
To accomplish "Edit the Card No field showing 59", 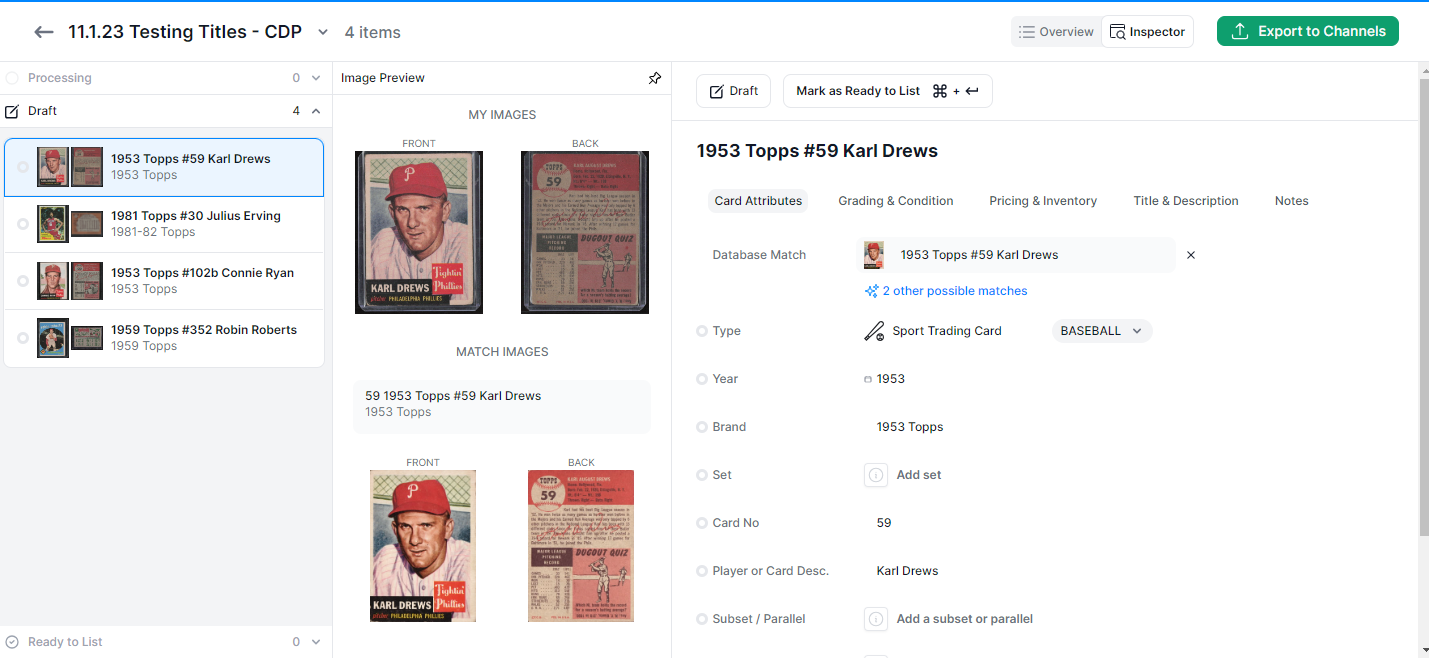I will 884,523.
